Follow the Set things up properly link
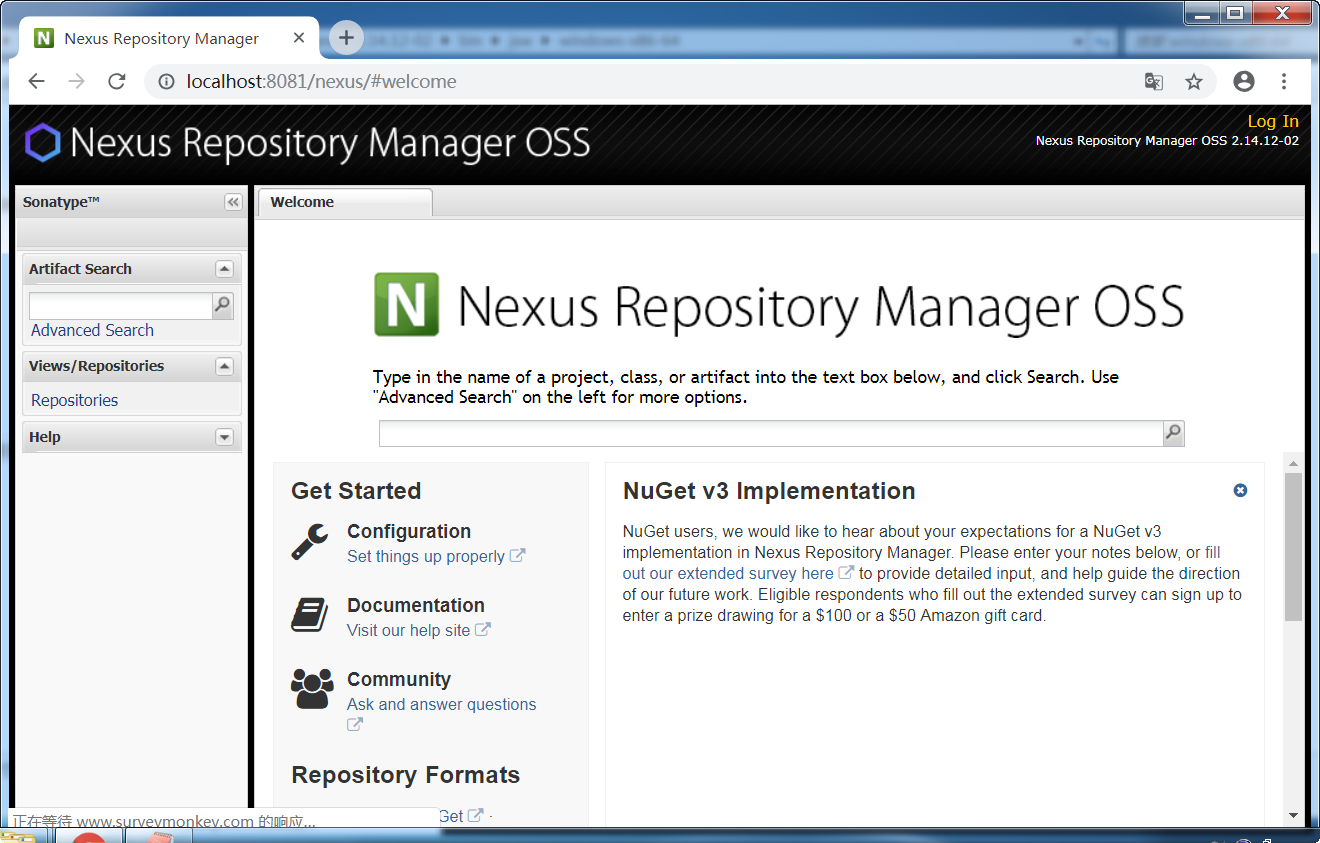This screenshot has width=1320, height=843. pyautogui.click(x=426, y=556)
